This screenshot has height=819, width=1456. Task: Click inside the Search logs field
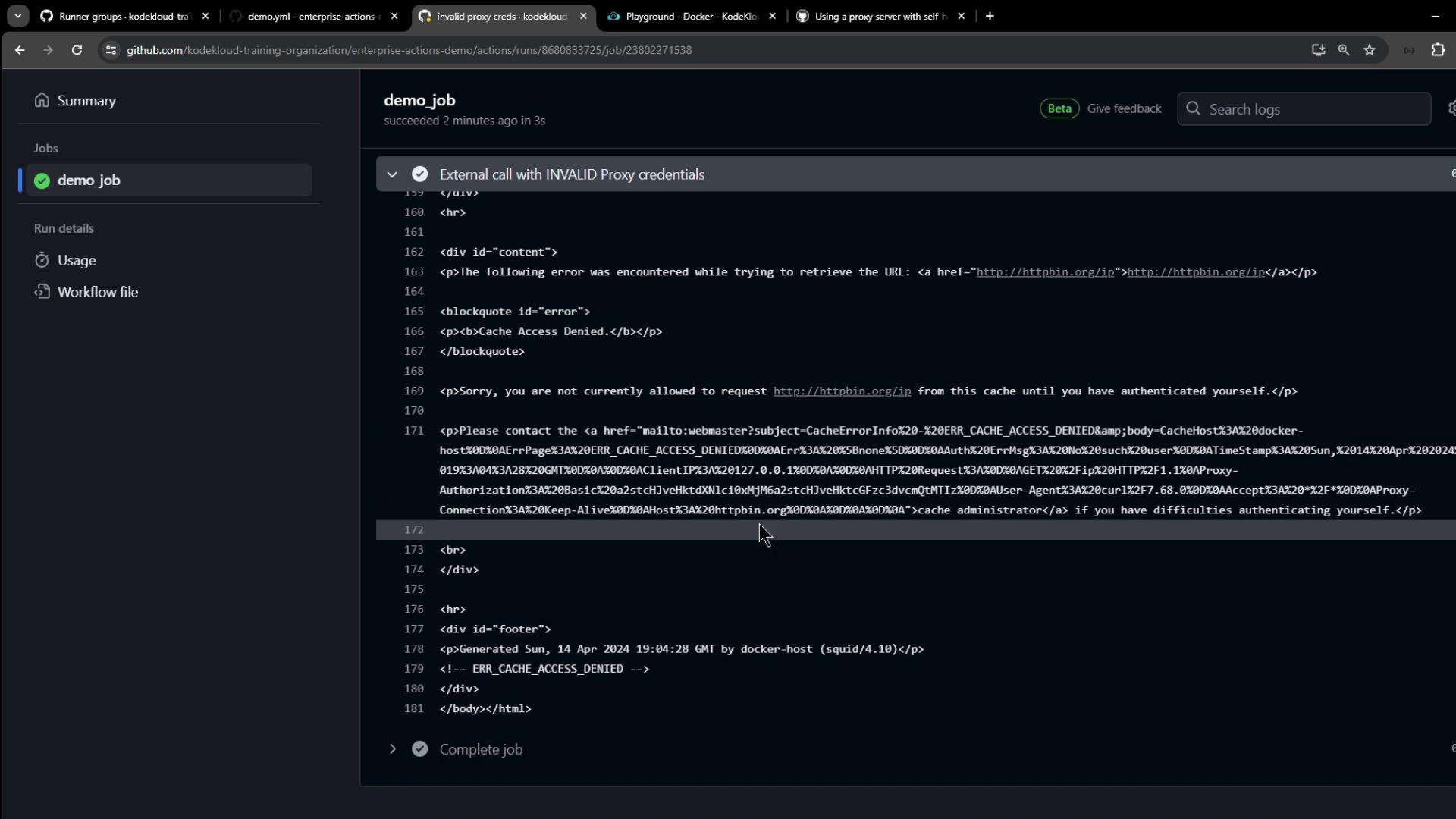click(1316, 109)
